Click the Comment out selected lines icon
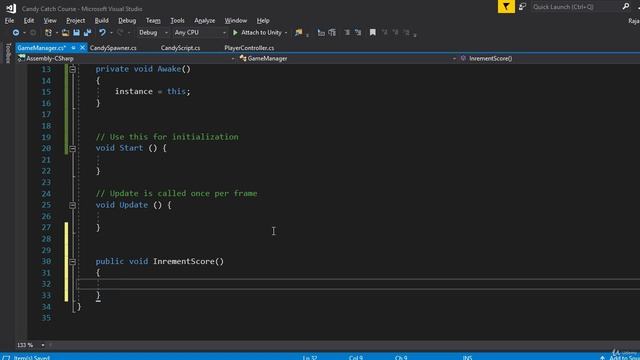This screenshot has height=360, width=640. [321, 33]
